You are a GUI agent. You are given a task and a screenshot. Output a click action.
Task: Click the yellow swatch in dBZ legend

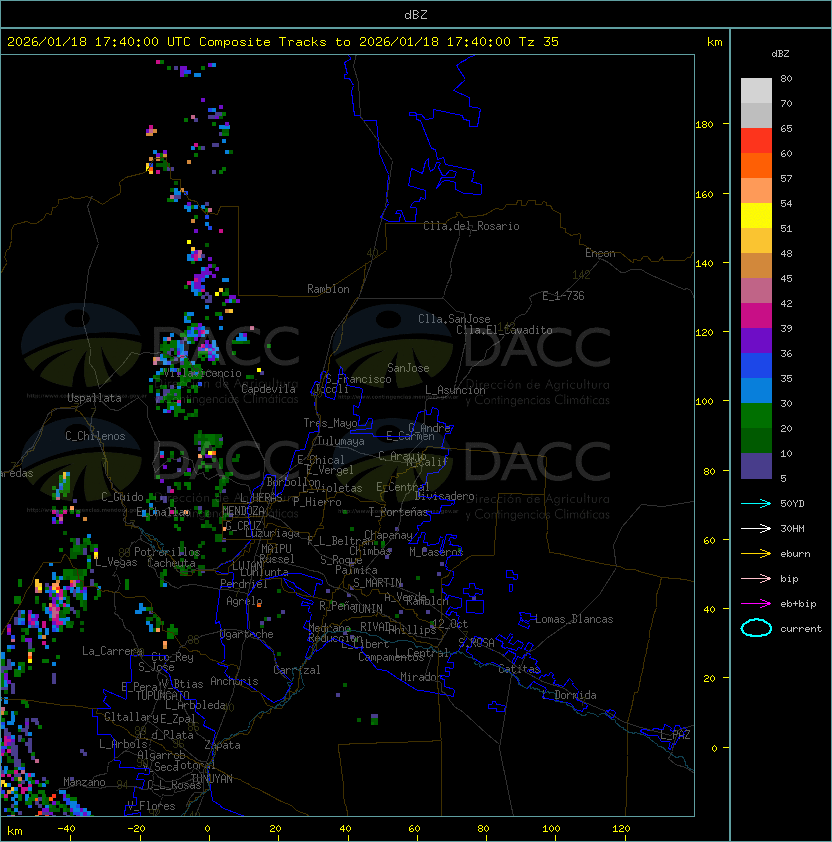click(x=756, y=215)
